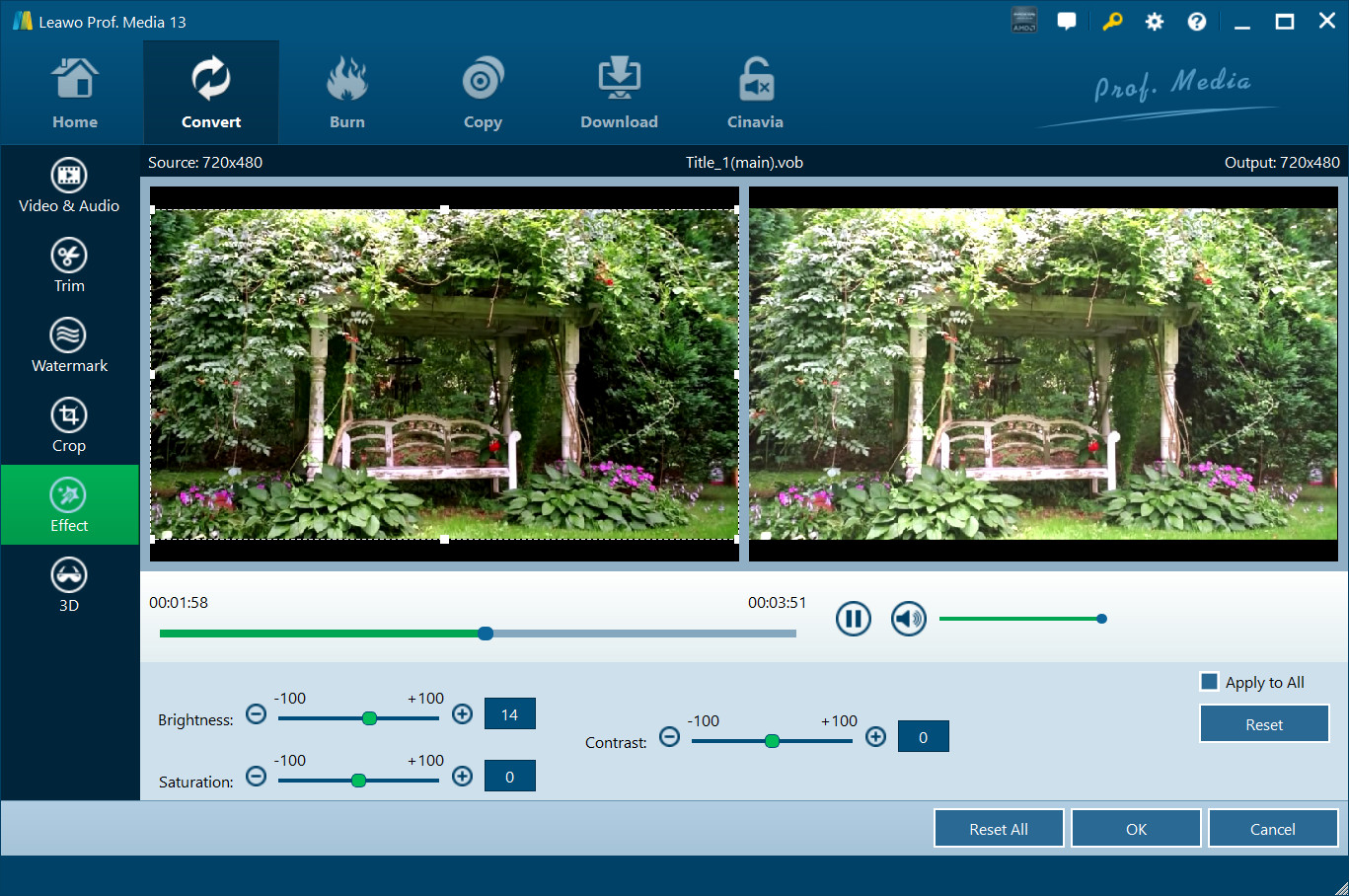Pause the video preview playback
The height and width of the screenshot is (896, 1349).
click(x=854, y=619)
